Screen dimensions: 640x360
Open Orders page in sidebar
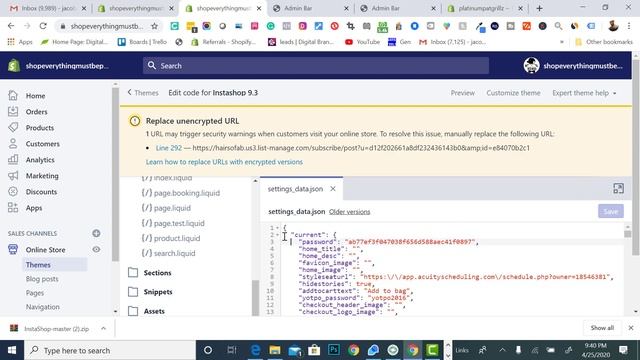pyautogui.click(x=36, y=111)
